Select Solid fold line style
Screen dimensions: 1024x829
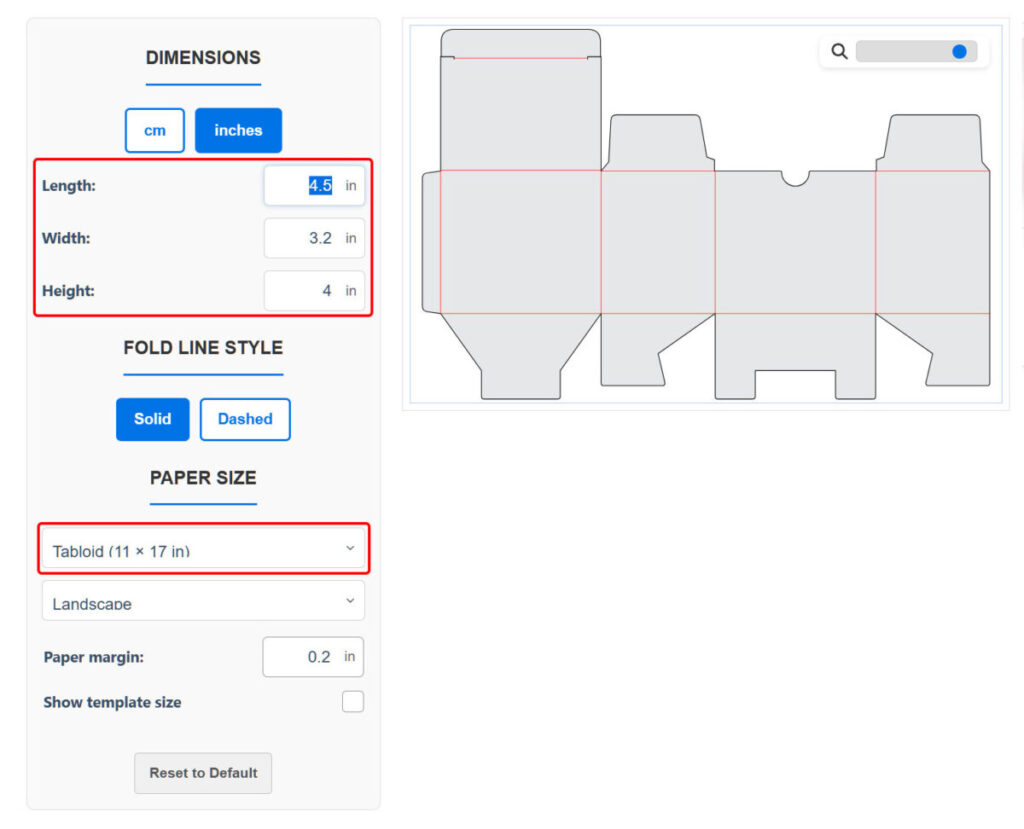152,419
